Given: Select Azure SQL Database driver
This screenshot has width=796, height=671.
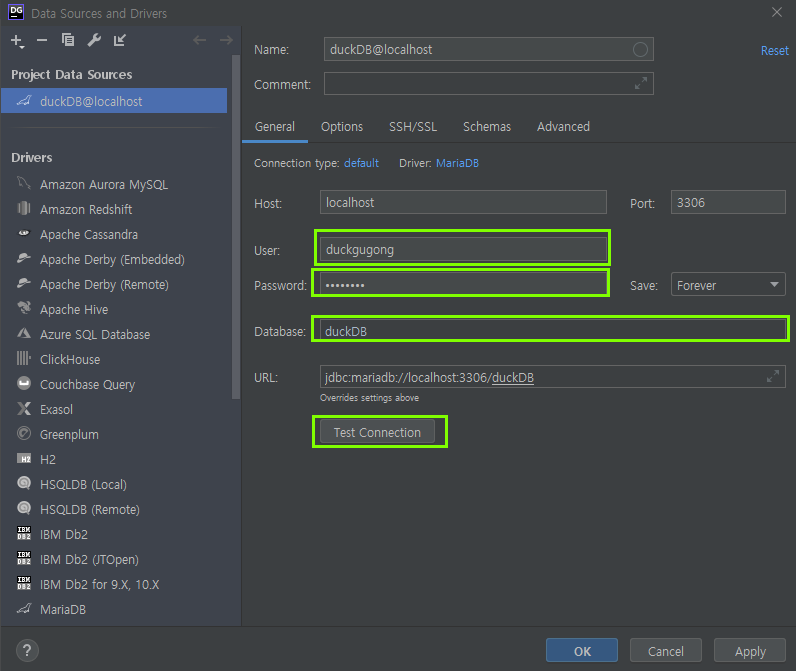Looking at the screenshot, I should click(114, 334).
